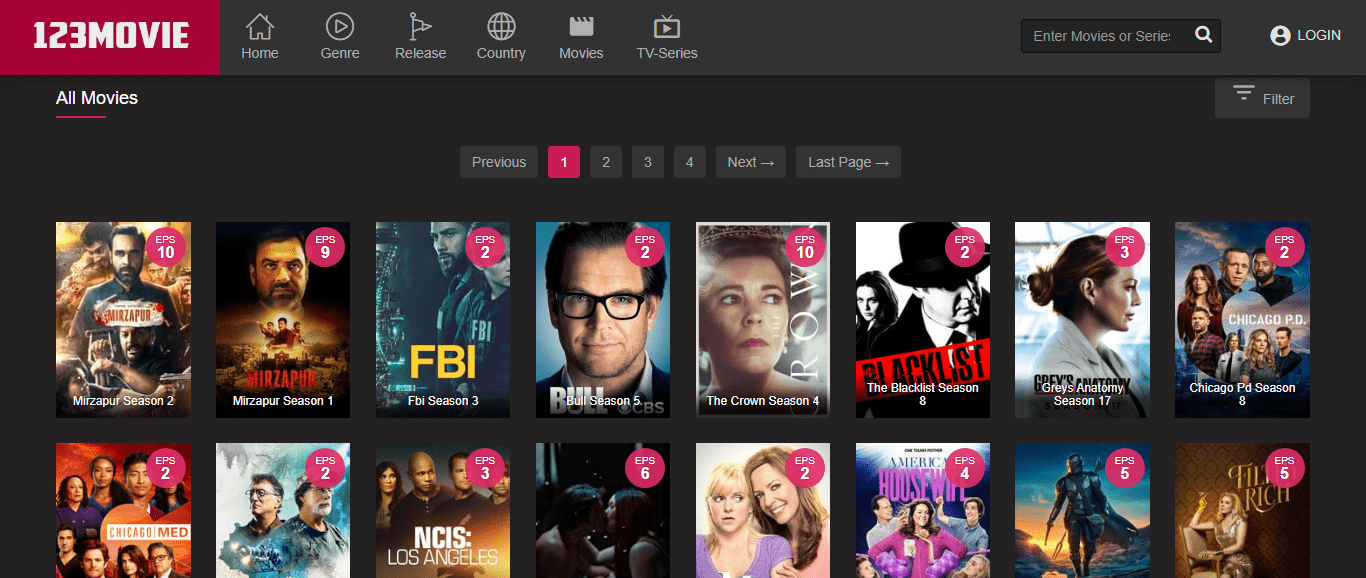The image size is (1366, 578).
Task: Open The Crown Season 4 poster
Action: tap(763, 320)
